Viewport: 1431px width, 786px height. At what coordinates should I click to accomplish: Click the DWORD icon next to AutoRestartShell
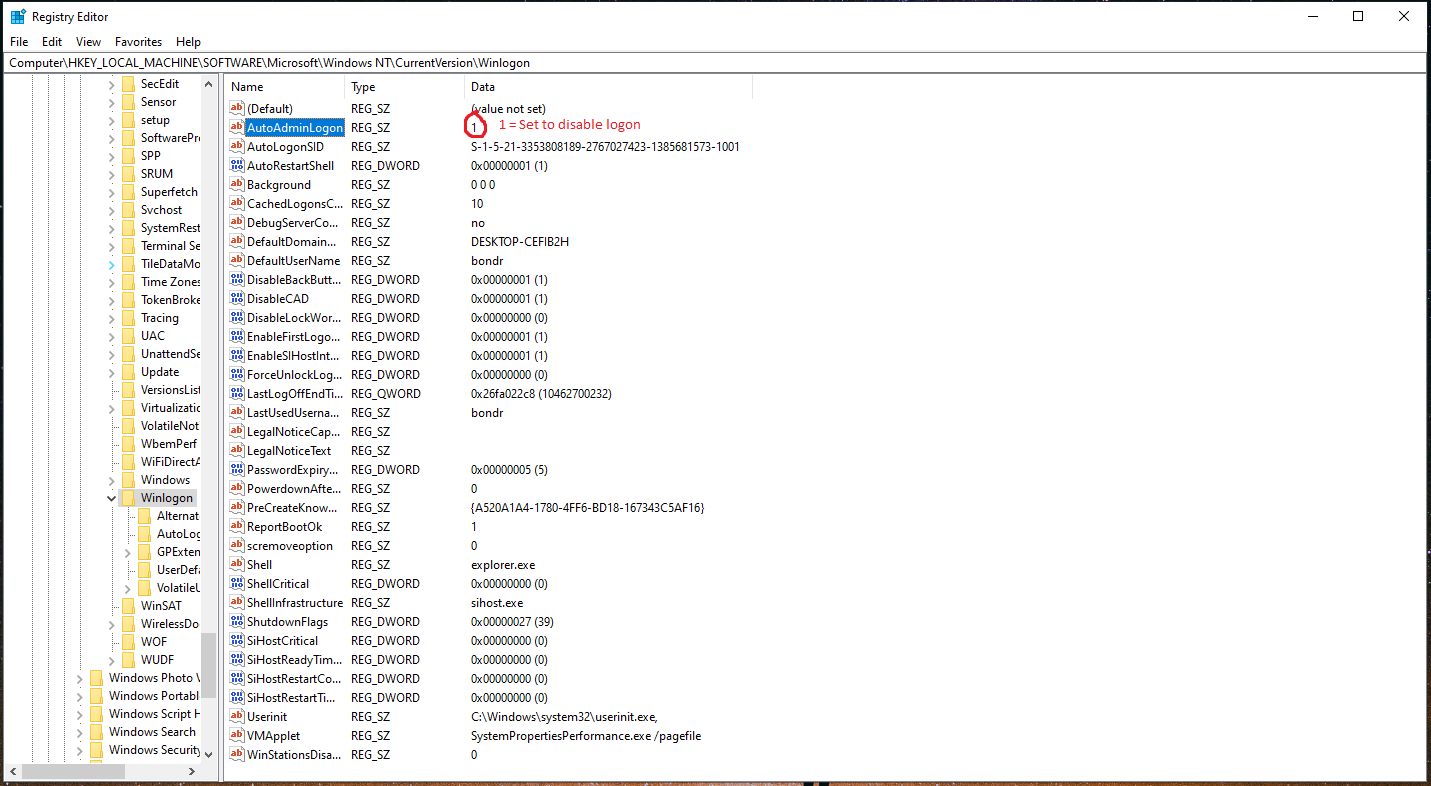(x=234, y=165)
